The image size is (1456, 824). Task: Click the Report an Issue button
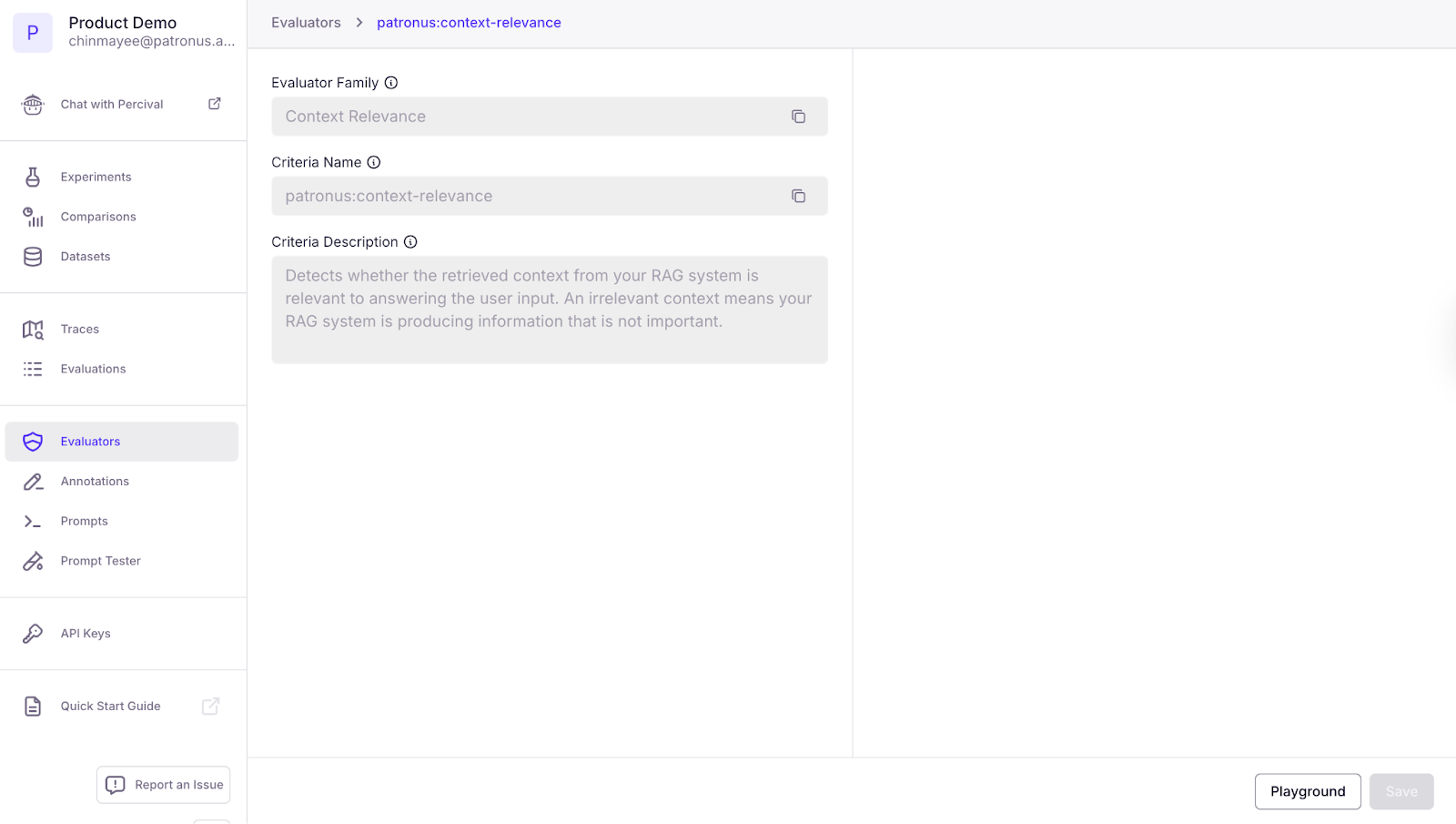click(164, 785)
